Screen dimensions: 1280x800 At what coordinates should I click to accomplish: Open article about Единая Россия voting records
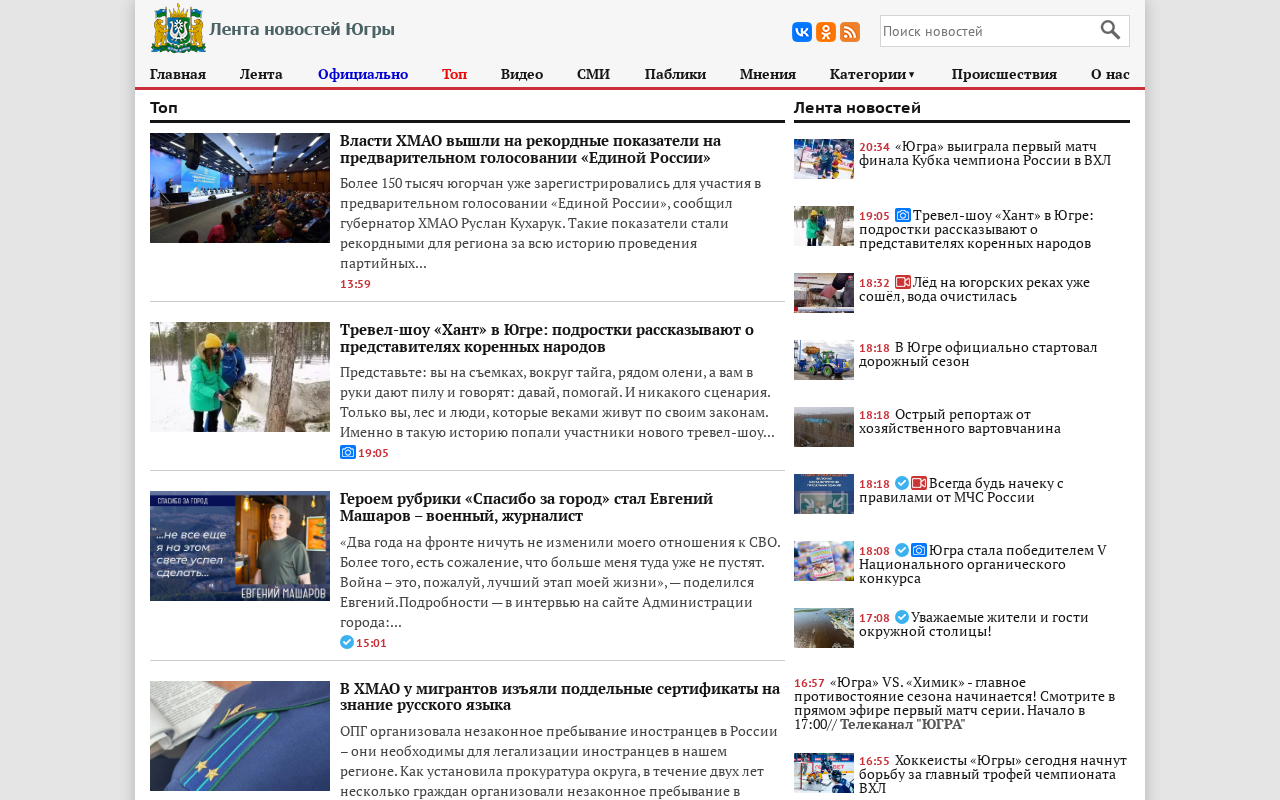pos(530,149)
